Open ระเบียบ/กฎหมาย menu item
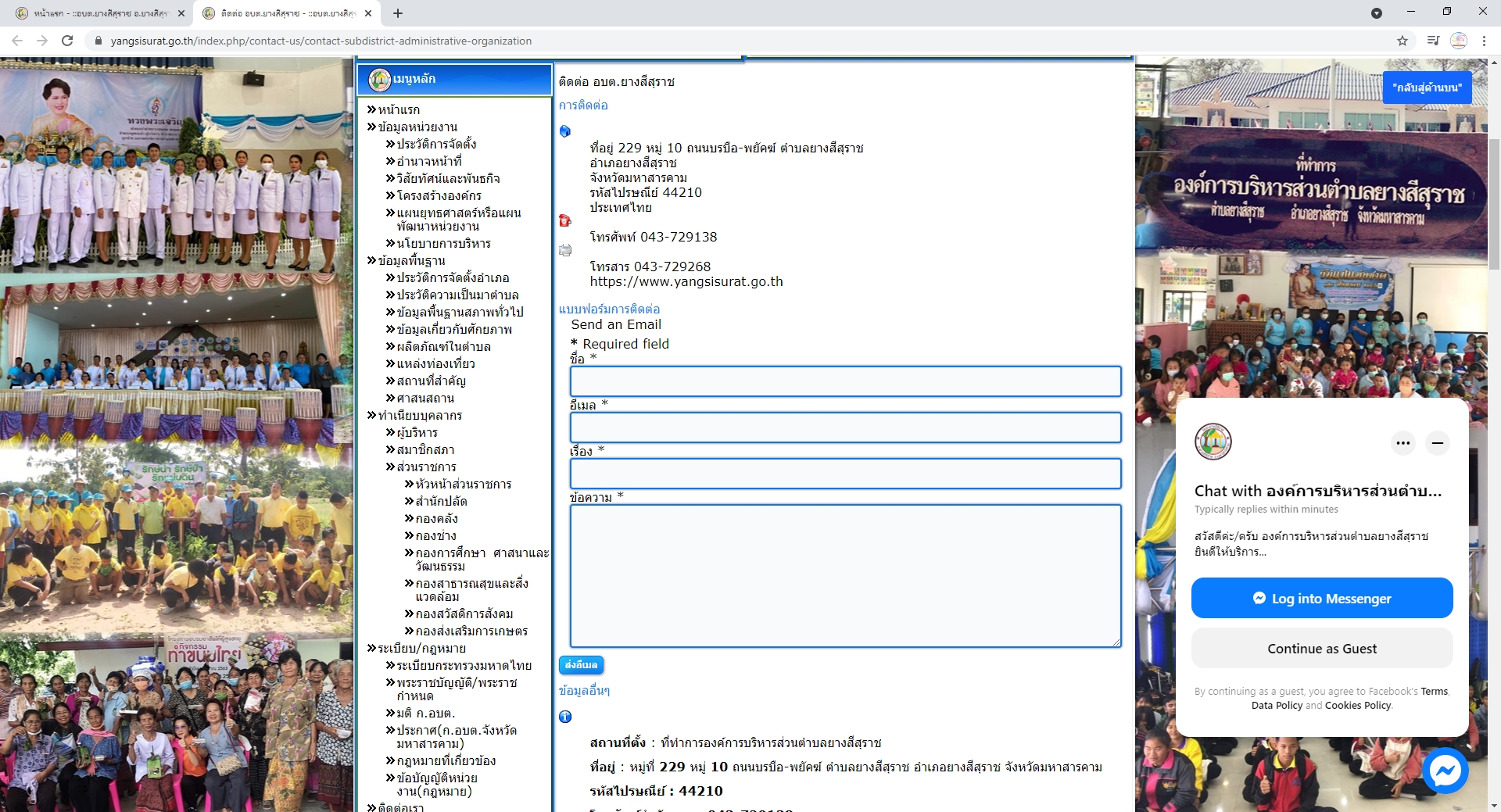This screenshot has height=812, width=1501. tap(421, 648)
